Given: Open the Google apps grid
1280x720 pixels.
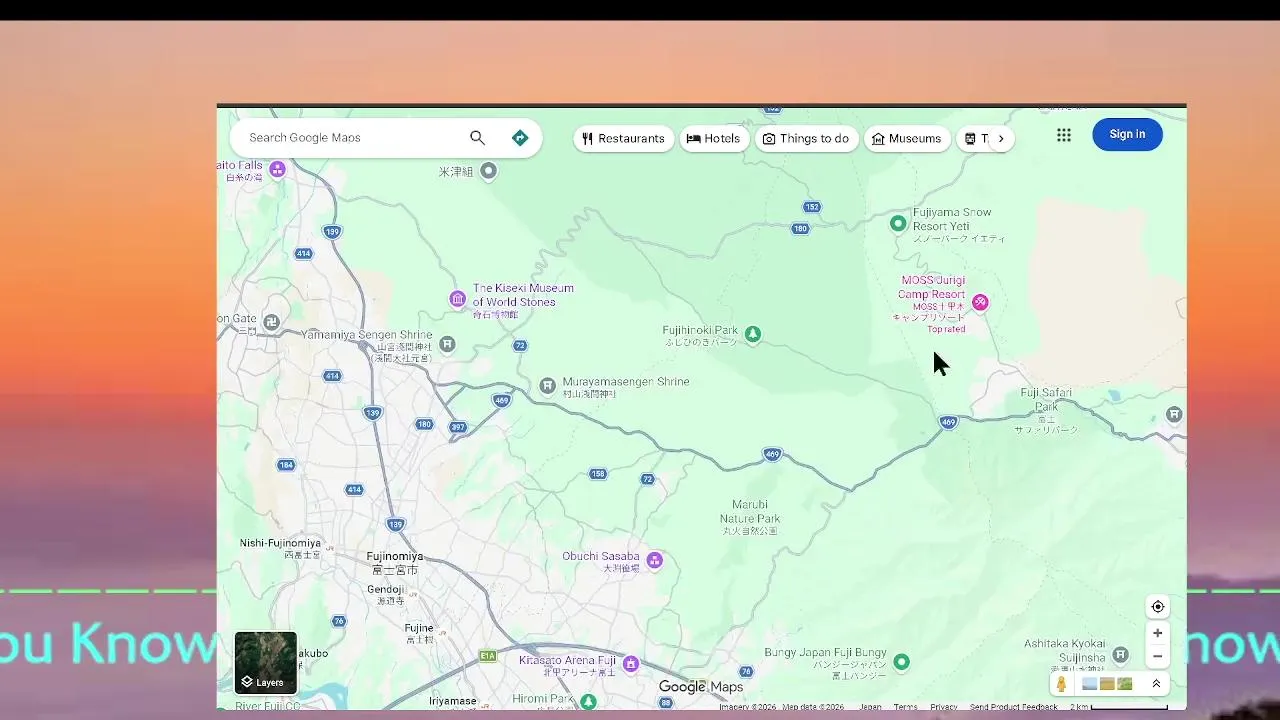Looking at the screenshot, I should [x=1064, y=135].
